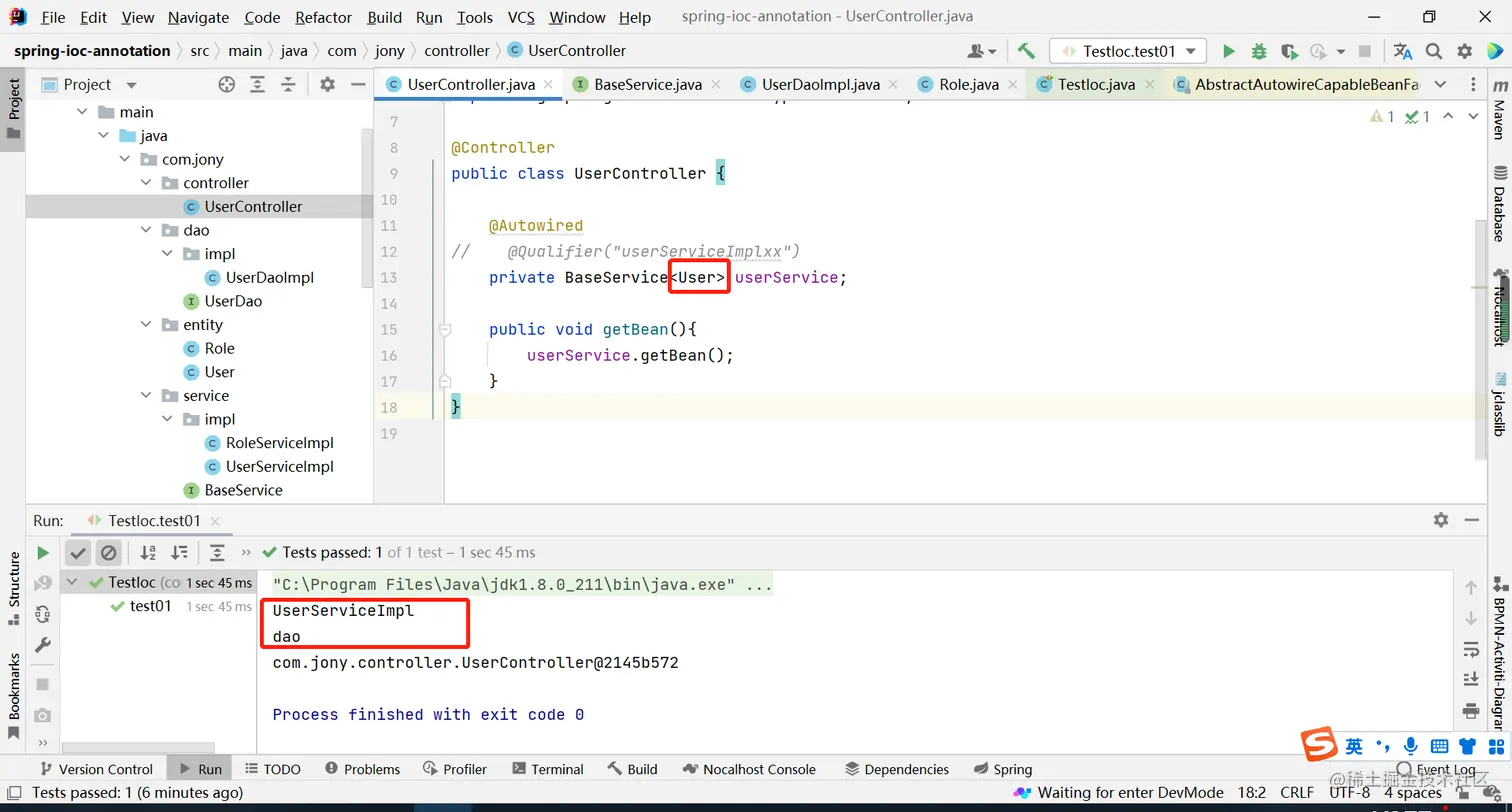
Task: Open IDE settings via the top-right gear
Action: [1465, 51]
